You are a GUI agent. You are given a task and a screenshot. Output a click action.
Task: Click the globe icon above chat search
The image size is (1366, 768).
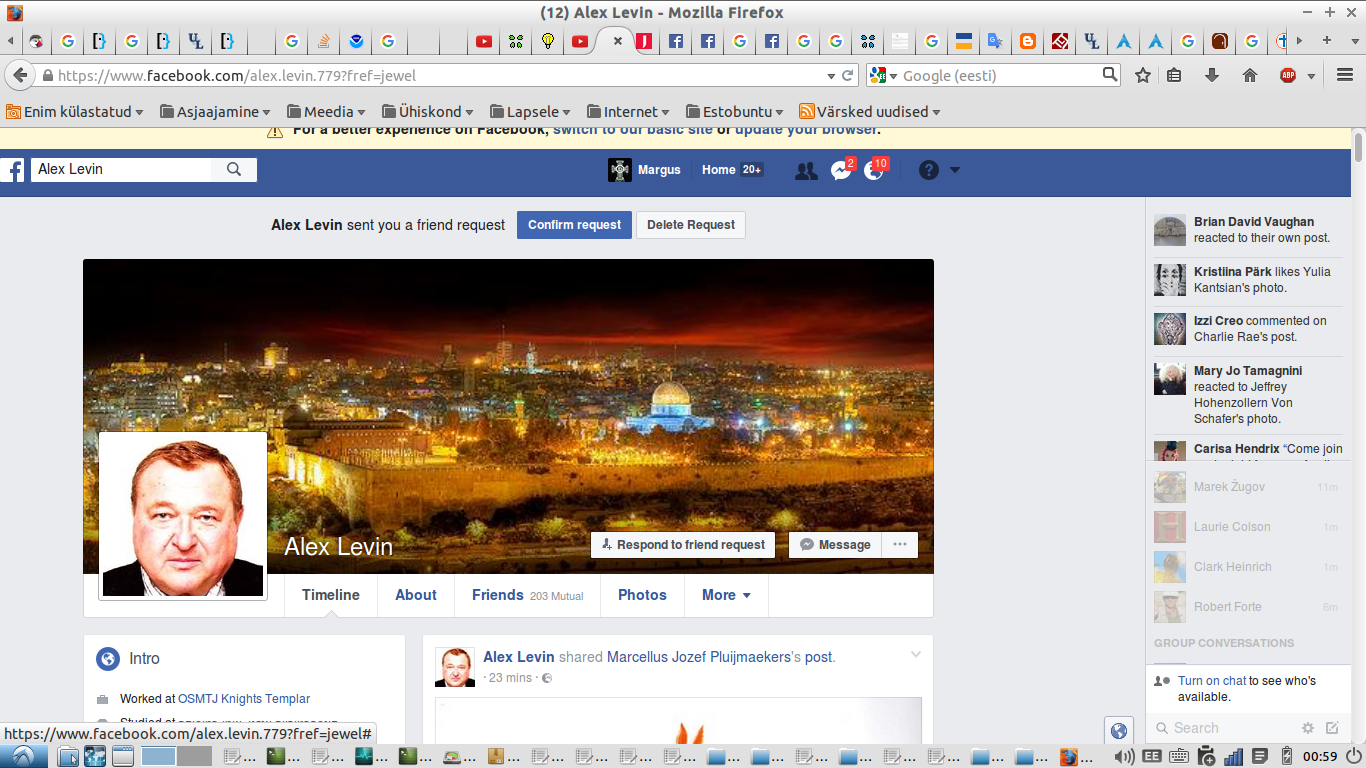1119,731
